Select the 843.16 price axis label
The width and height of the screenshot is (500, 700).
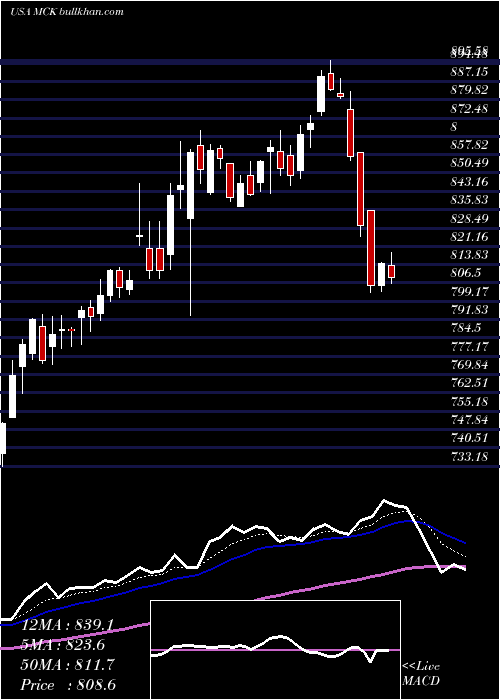click(469, 181)
